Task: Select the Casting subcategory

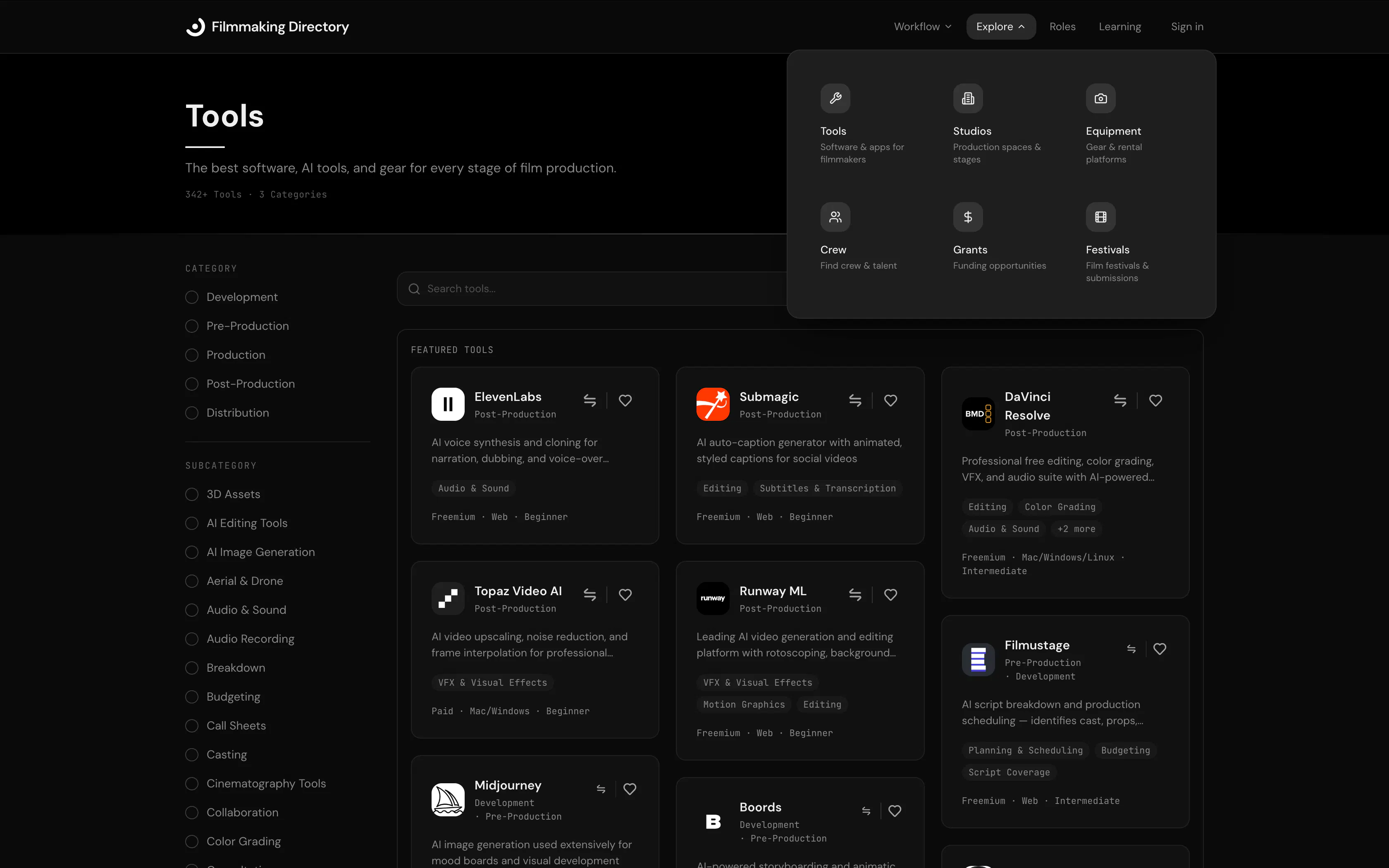Action: [x=192, y=754]
